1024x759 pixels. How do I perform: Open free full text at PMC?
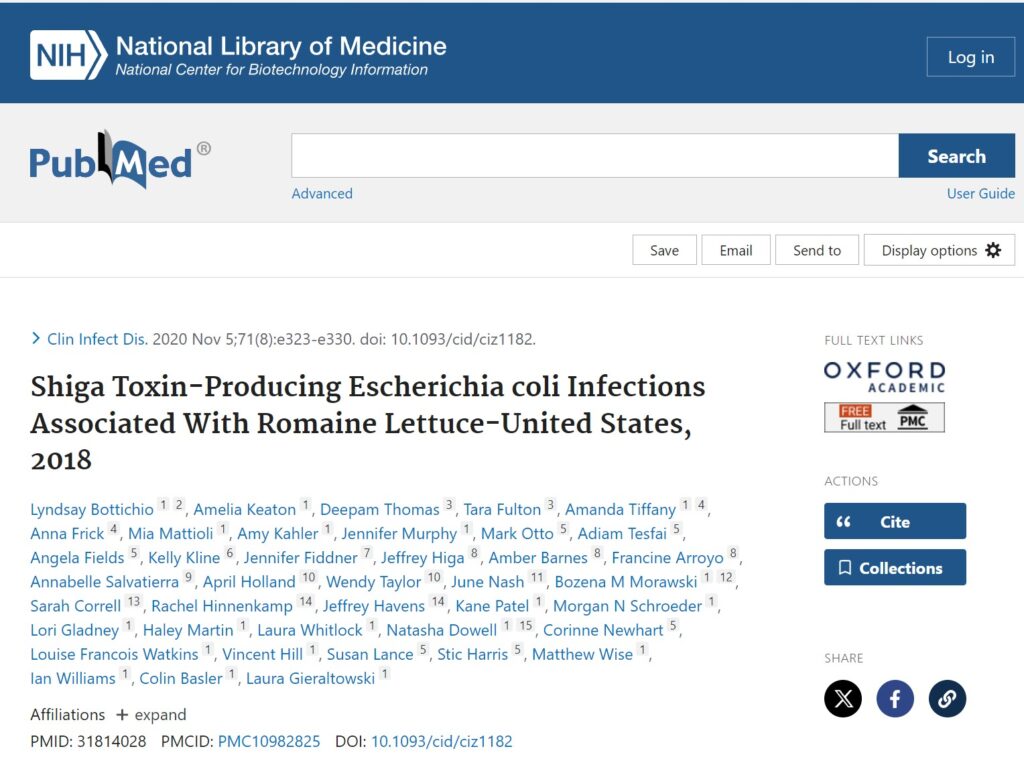pos(884,417)
